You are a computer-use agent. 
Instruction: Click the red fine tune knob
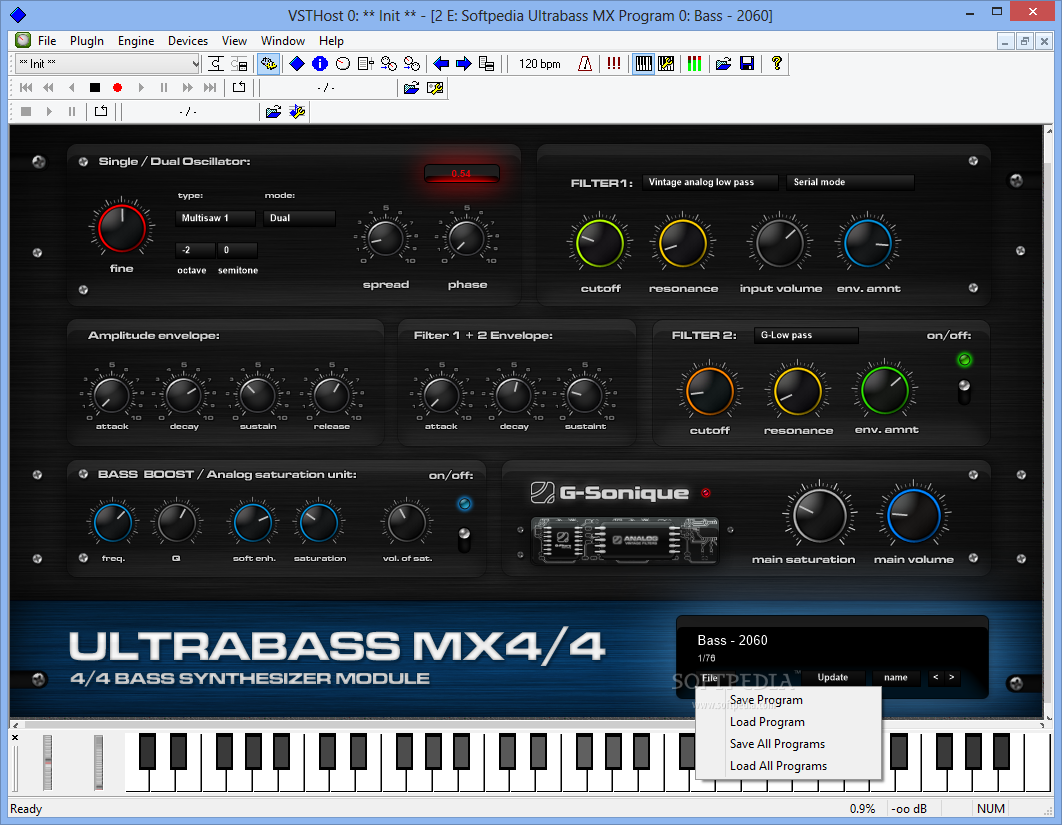(x=122, y=228)
